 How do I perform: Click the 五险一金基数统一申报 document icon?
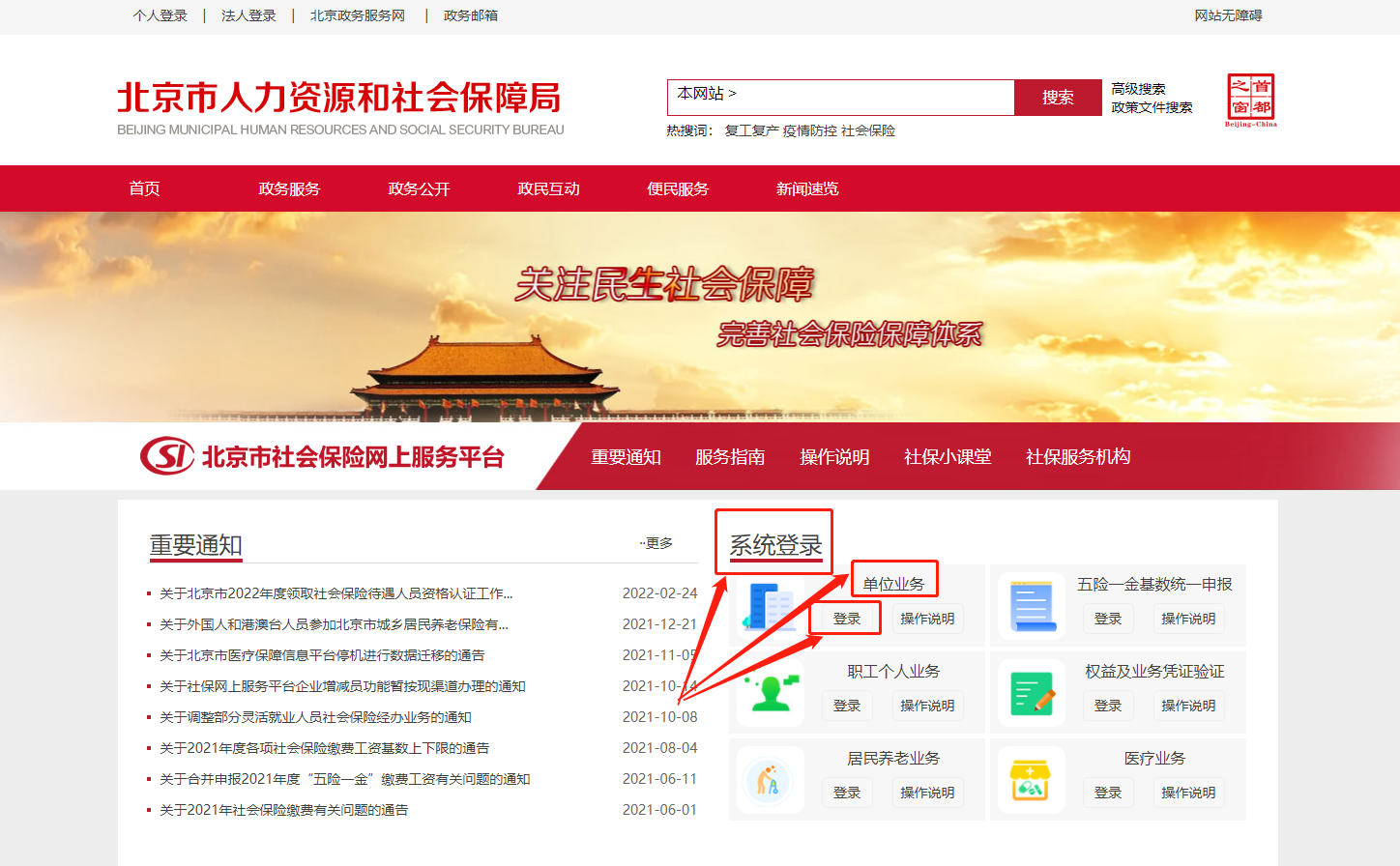(x=1031, y=606)
